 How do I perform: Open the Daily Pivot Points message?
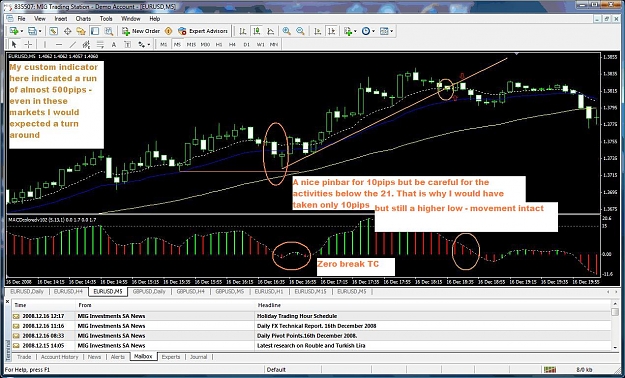point(311,336)
